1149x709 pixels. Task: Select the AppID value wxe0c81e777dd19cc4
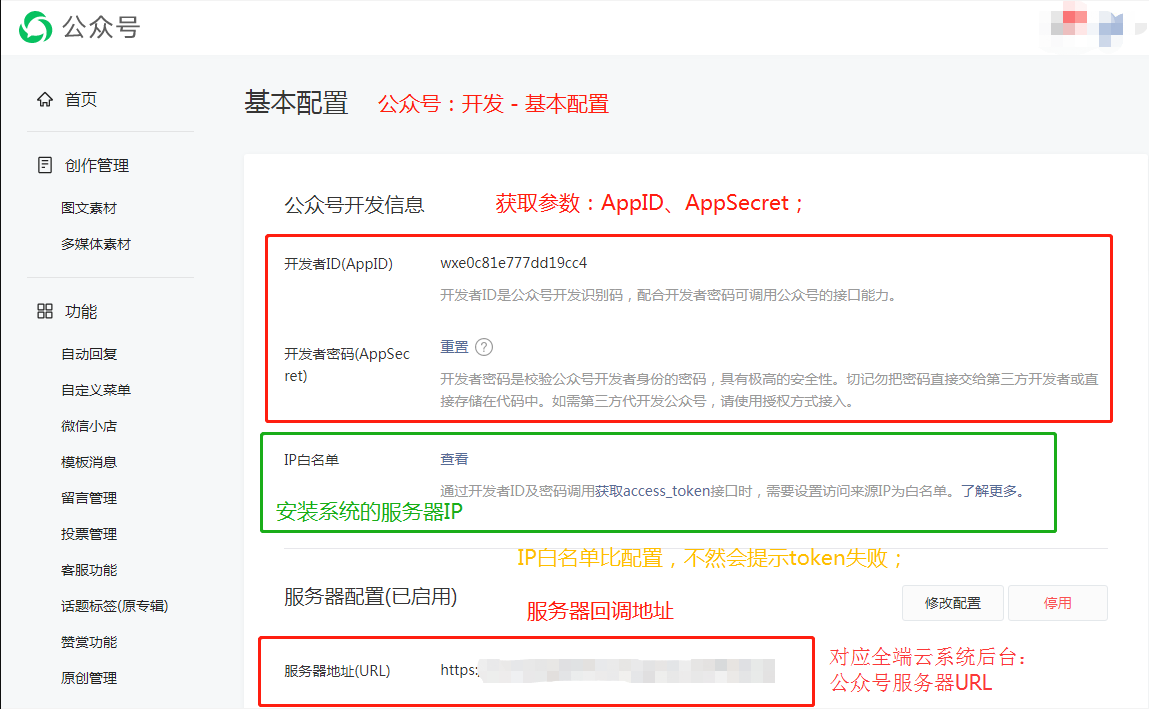point(514,263)
